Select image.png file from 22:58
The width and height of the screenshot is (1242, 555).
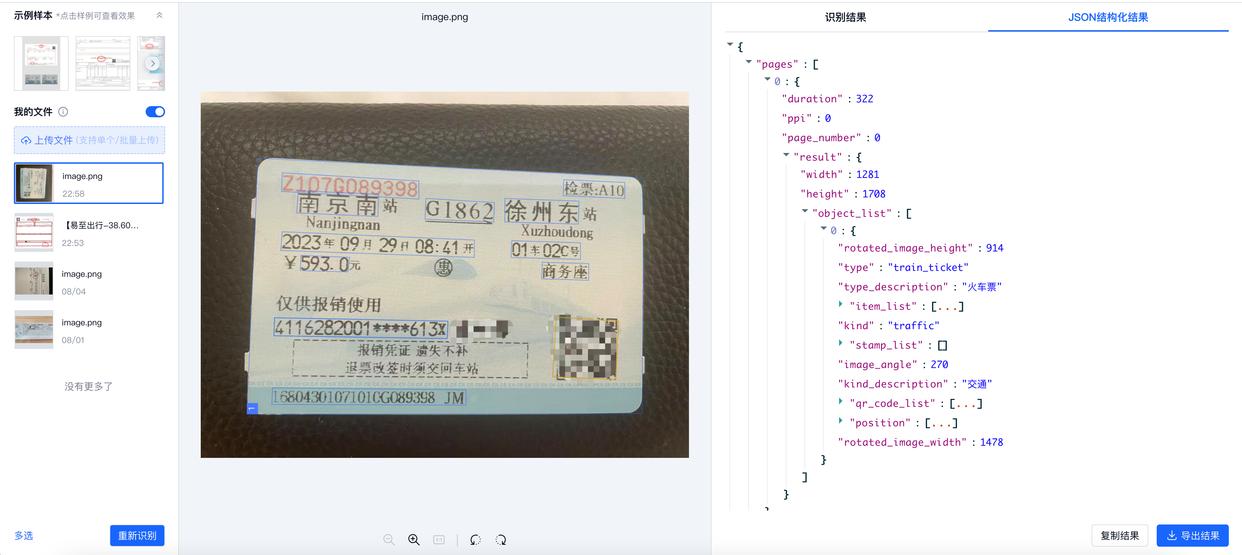point(89,184)
